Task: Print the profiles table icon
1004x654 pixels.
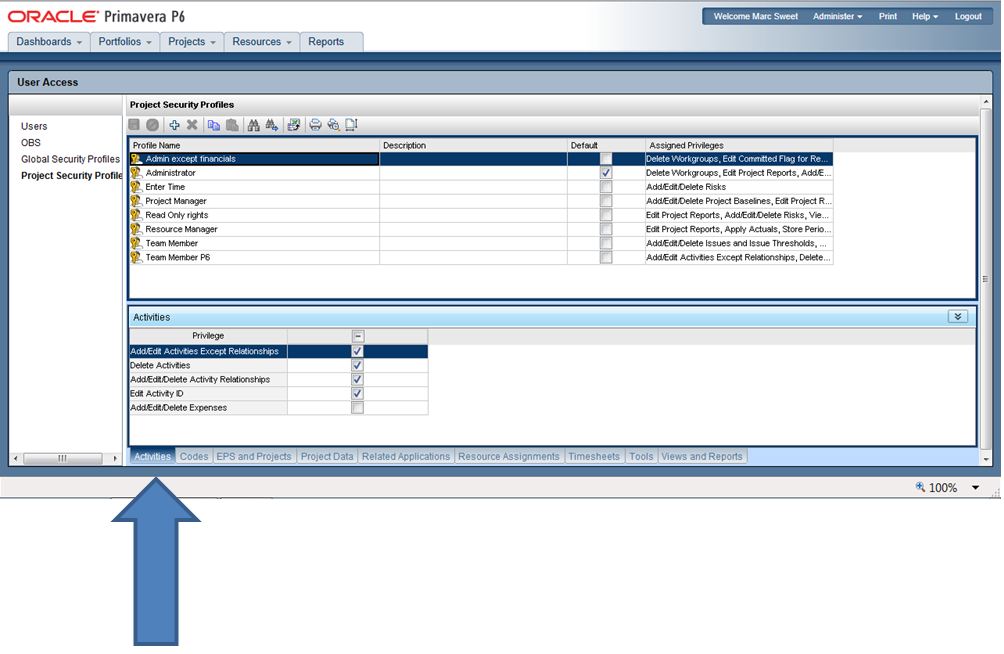Action: [315, 125]
